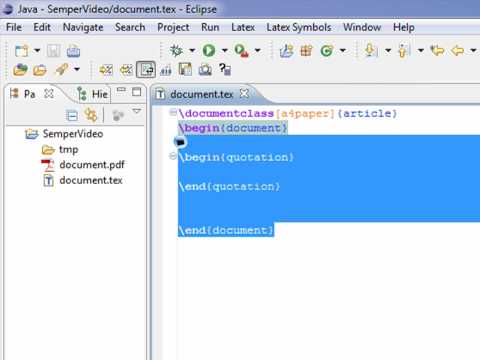The image size is (480, 360).
Task: Open the New wizard dropdown arrow
Action: pos(37,51)
